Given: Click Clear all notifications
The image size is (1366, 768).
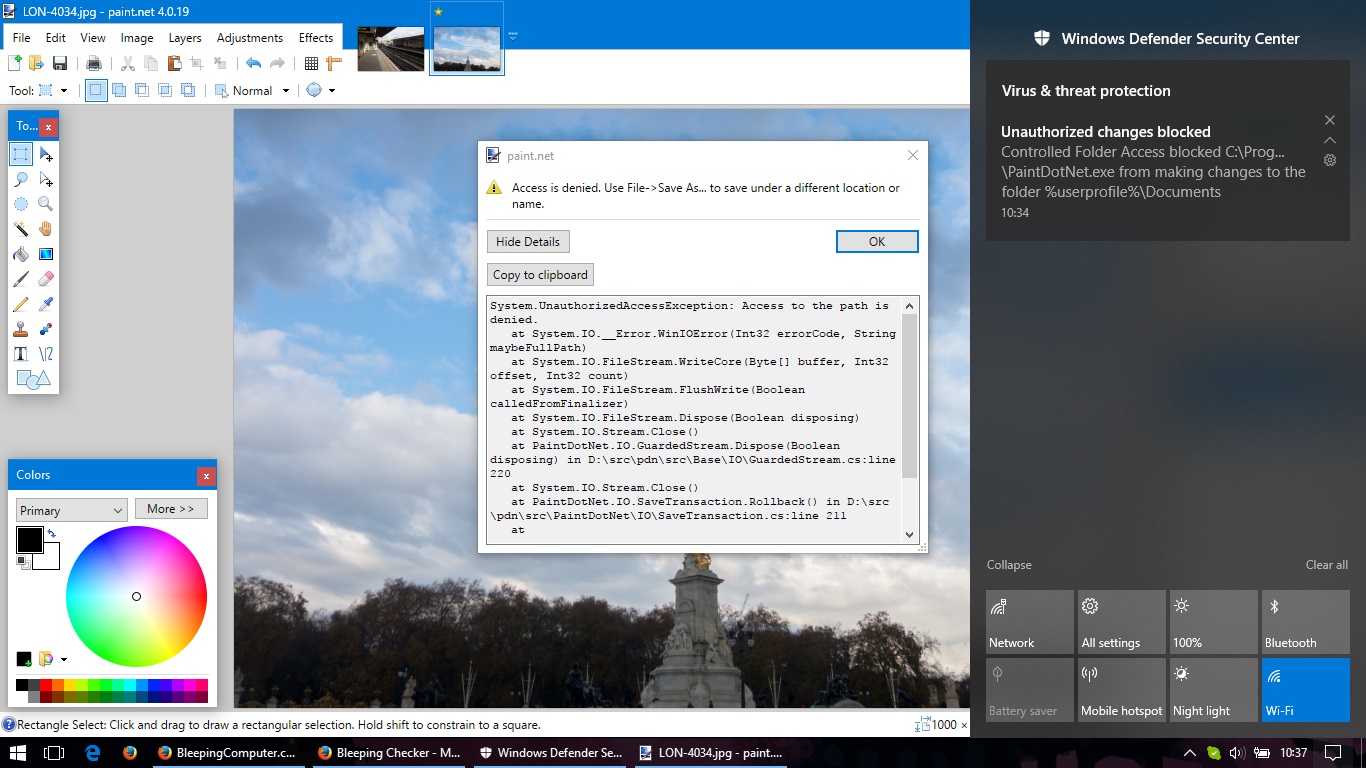Looking at the screenshot, I should [x=1327, y=565].
